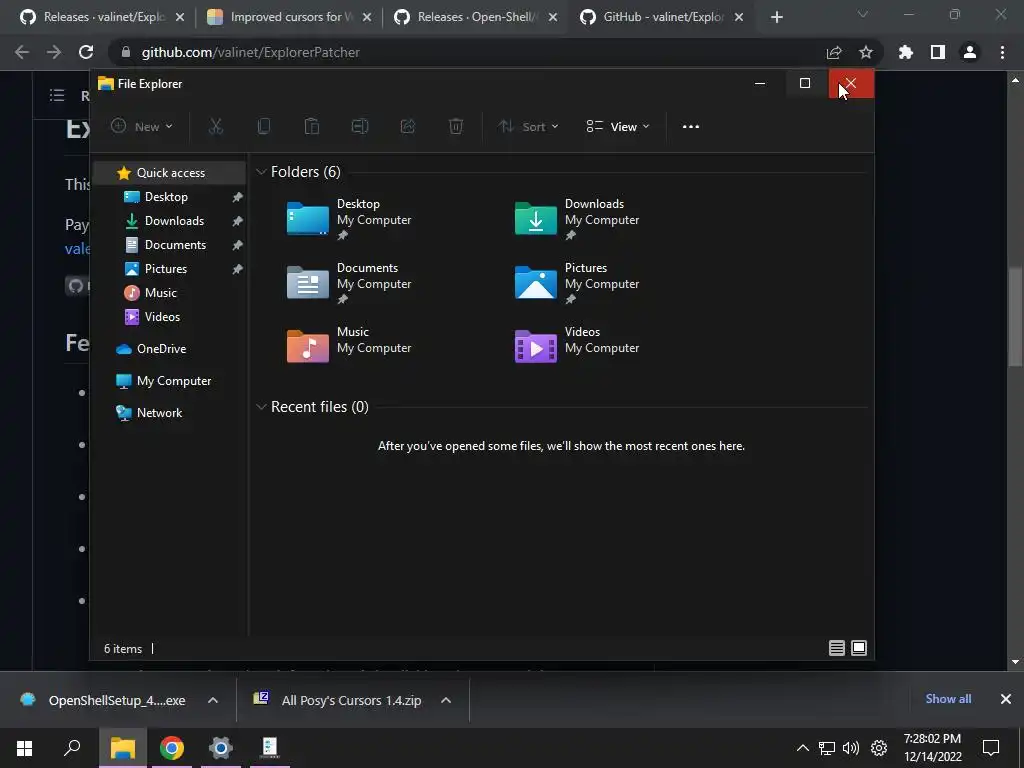Select My Computer in navigation pane
Screen dimensions: 1024x768
pos(169,381)
